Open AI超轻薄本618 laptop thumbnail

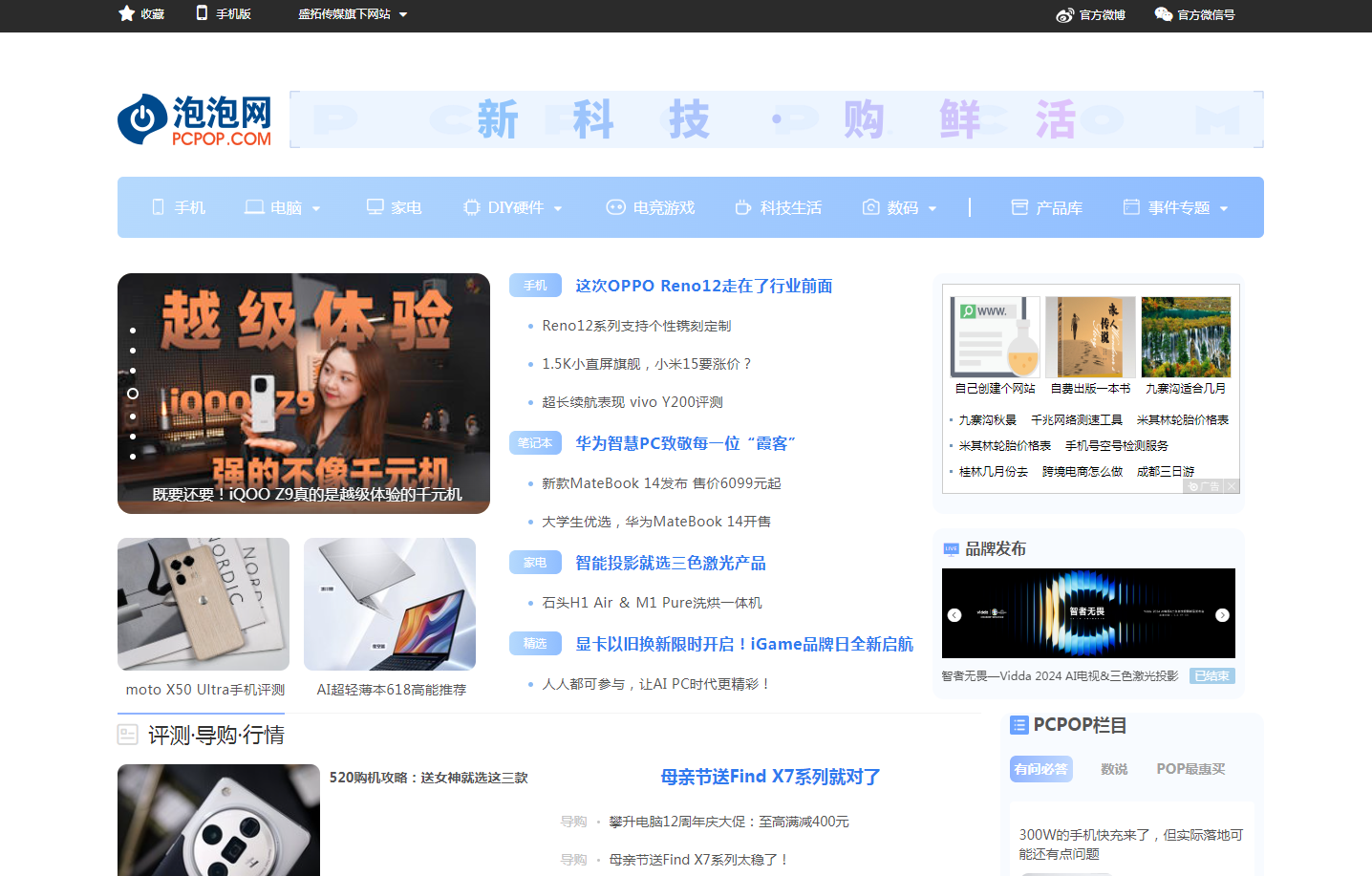(x=390, y=604)
